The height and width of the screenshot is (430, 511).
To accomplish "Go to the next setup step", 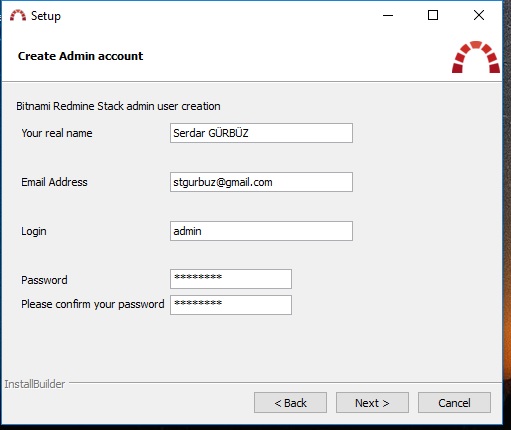I will [372, 403].
